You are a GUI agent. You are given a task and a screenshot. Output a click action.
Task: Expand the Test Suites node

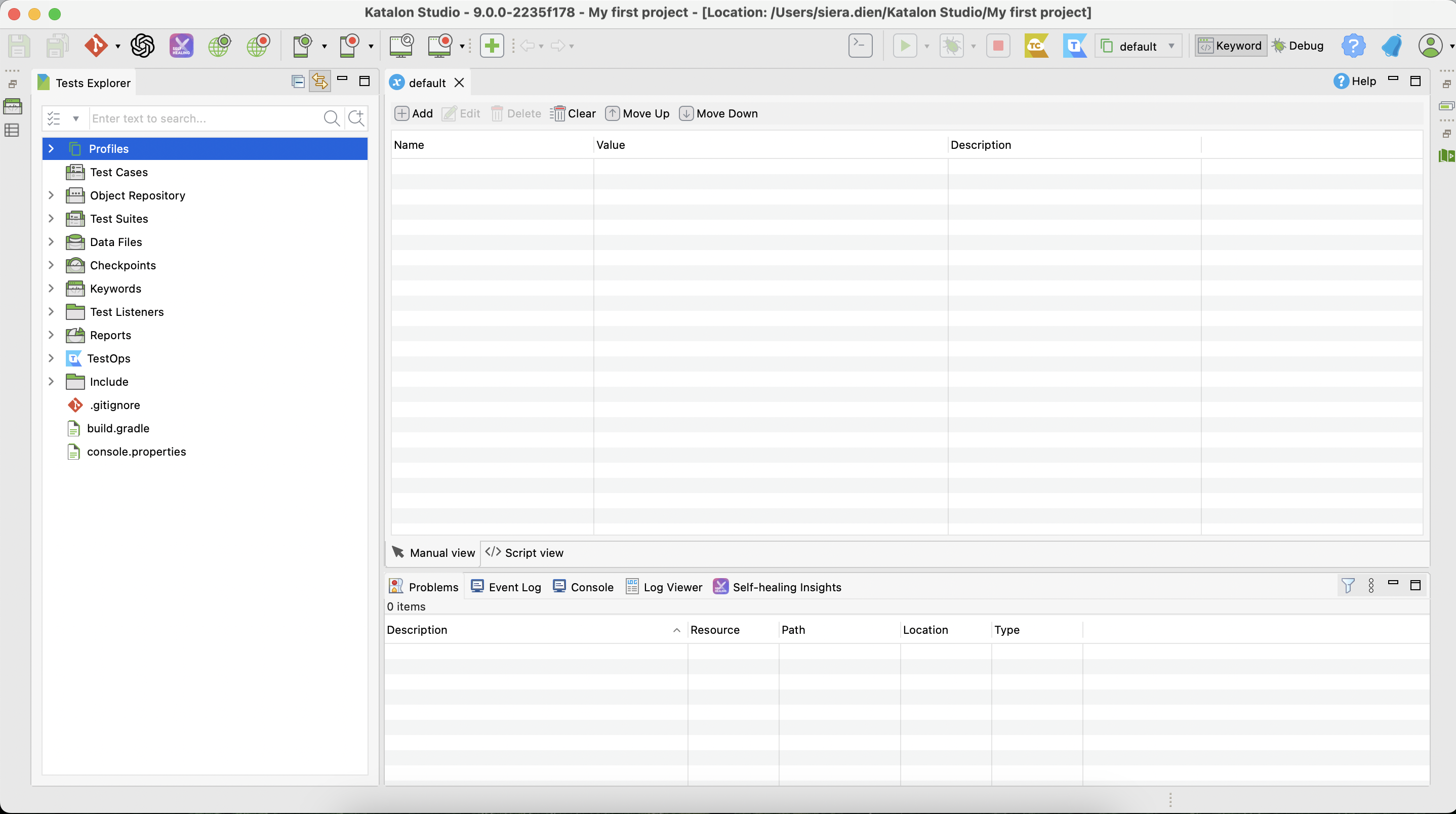pos(51,218)
